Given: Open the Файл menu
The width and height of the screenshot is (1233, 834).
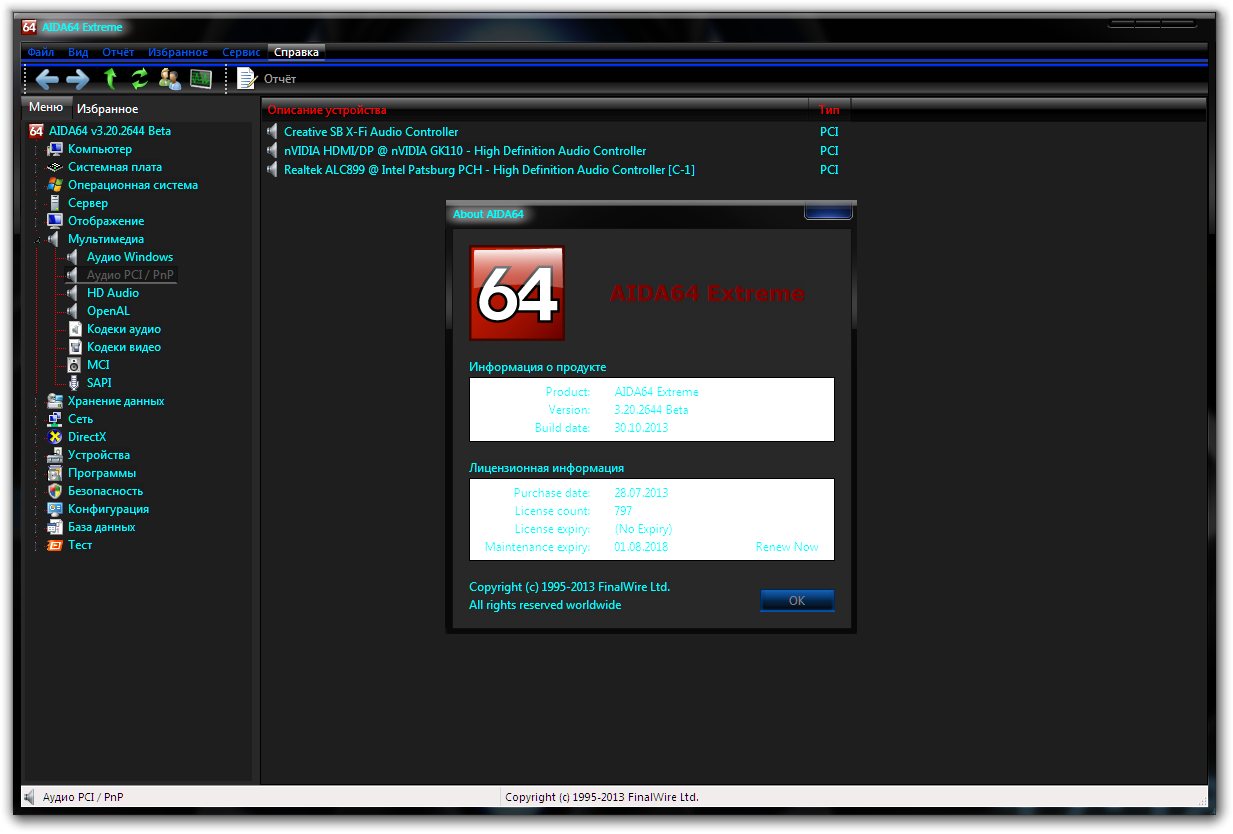Looking at the screenshot, I should (41, 52).
